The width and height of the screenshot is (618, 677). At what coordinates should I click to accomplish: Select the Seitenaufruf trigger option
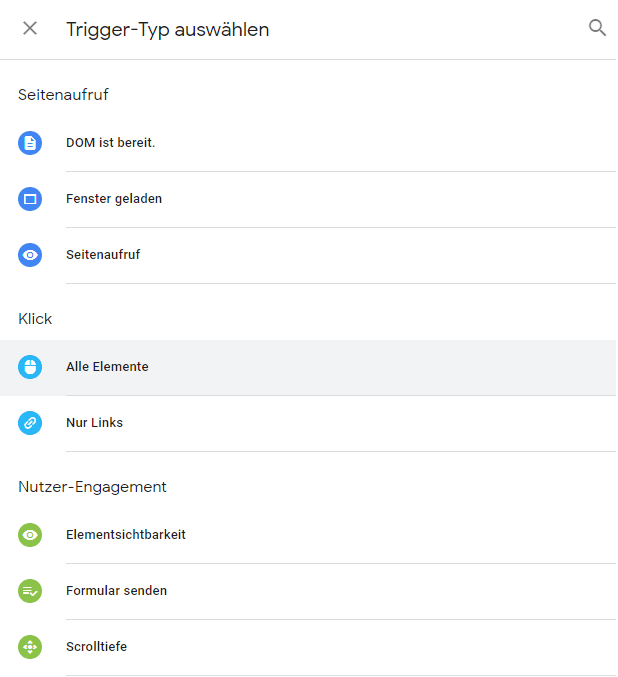(103, 255)
